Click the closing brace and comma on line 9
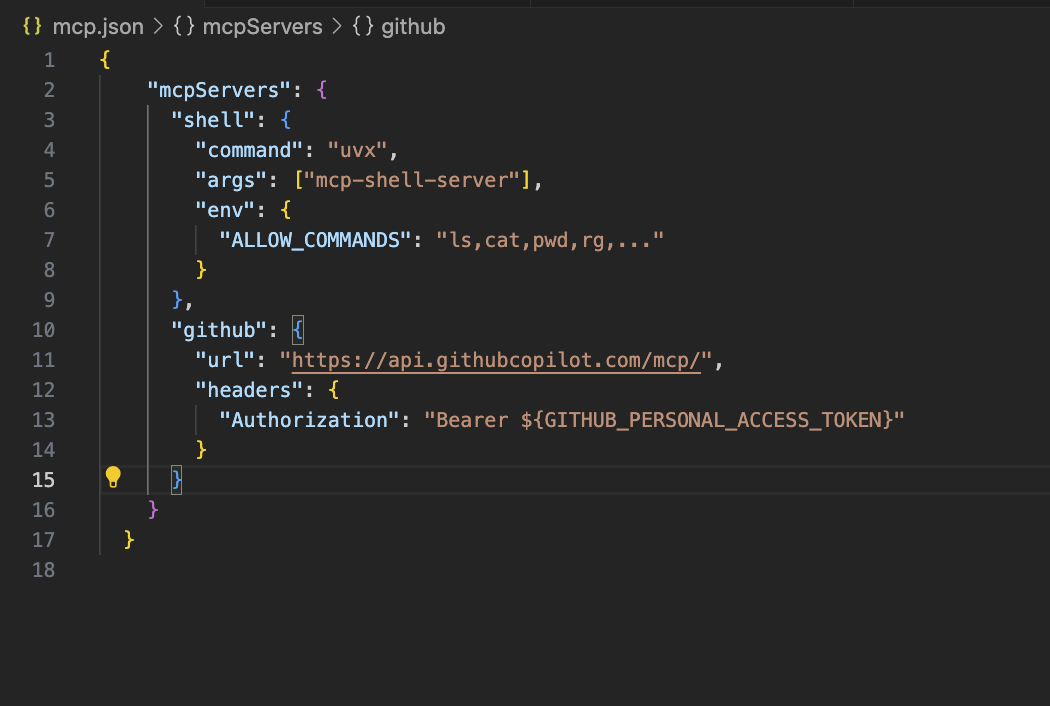Image resolution: width=1050 pixels, height=706 pixels. click(183, 300)
